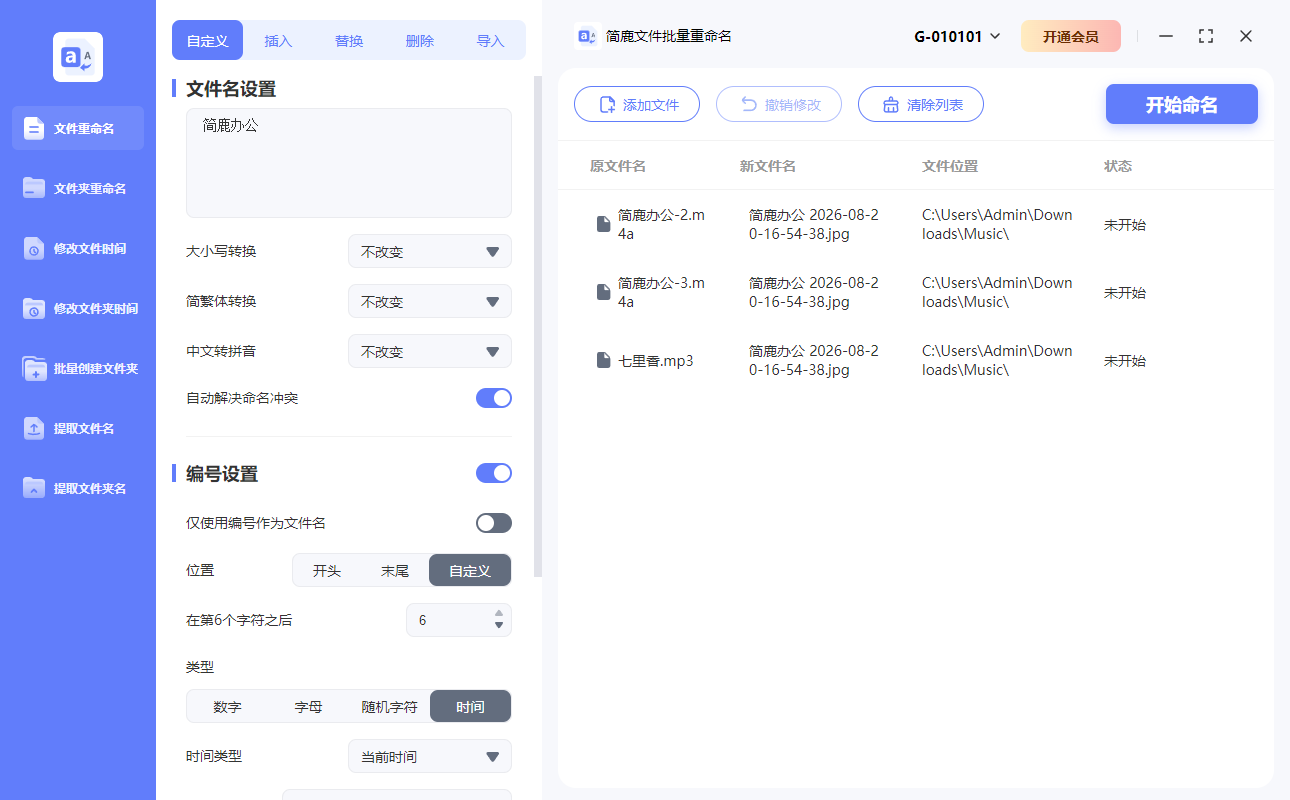Click the 文件重命名 sidebar icon
The width and height of the screenshot is (1290, 800).
(x=34, y=128)
